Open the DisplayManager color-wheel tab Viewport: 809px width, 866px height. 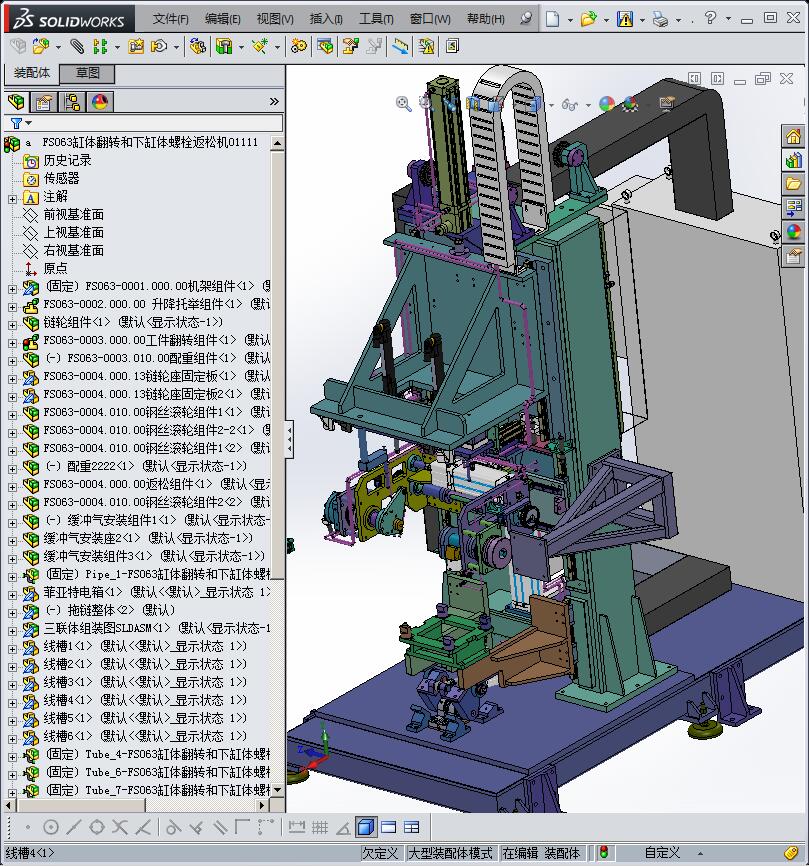click(x=100, y=102)
